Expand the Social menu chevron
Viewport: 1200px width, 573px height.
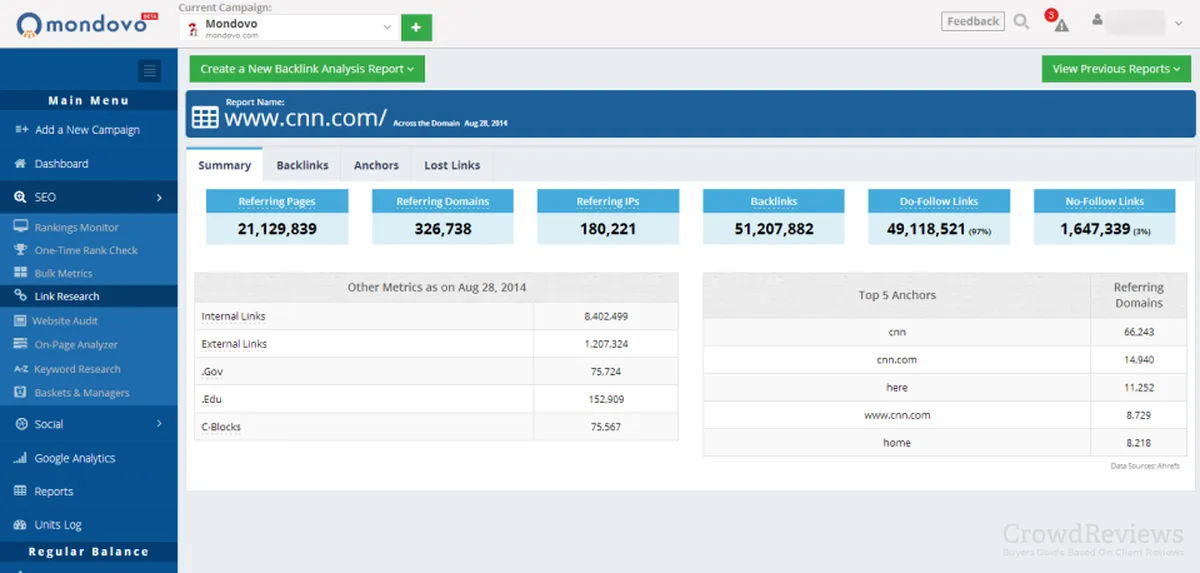tap(159, 424)
